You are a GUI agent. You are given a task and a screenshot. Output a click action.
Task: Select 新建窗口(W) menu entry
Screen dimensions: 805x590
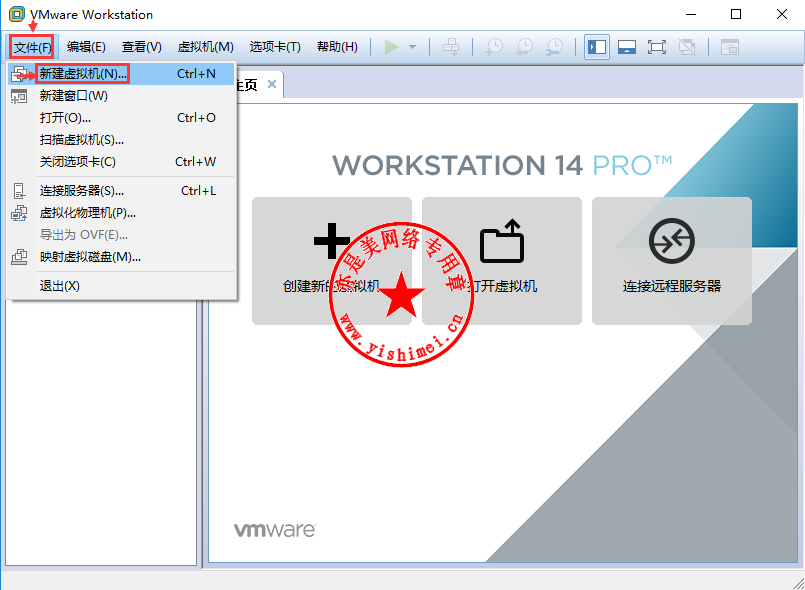(x=122, y=96)
